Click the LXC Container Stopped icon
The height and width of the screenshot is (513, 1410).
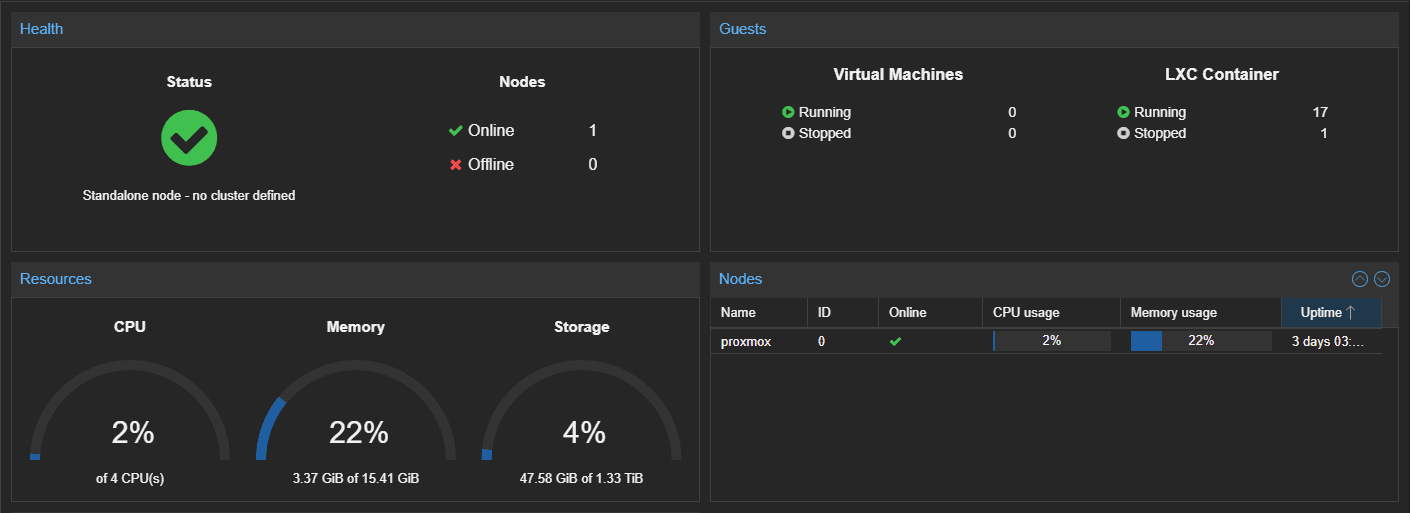point(1123,133)
